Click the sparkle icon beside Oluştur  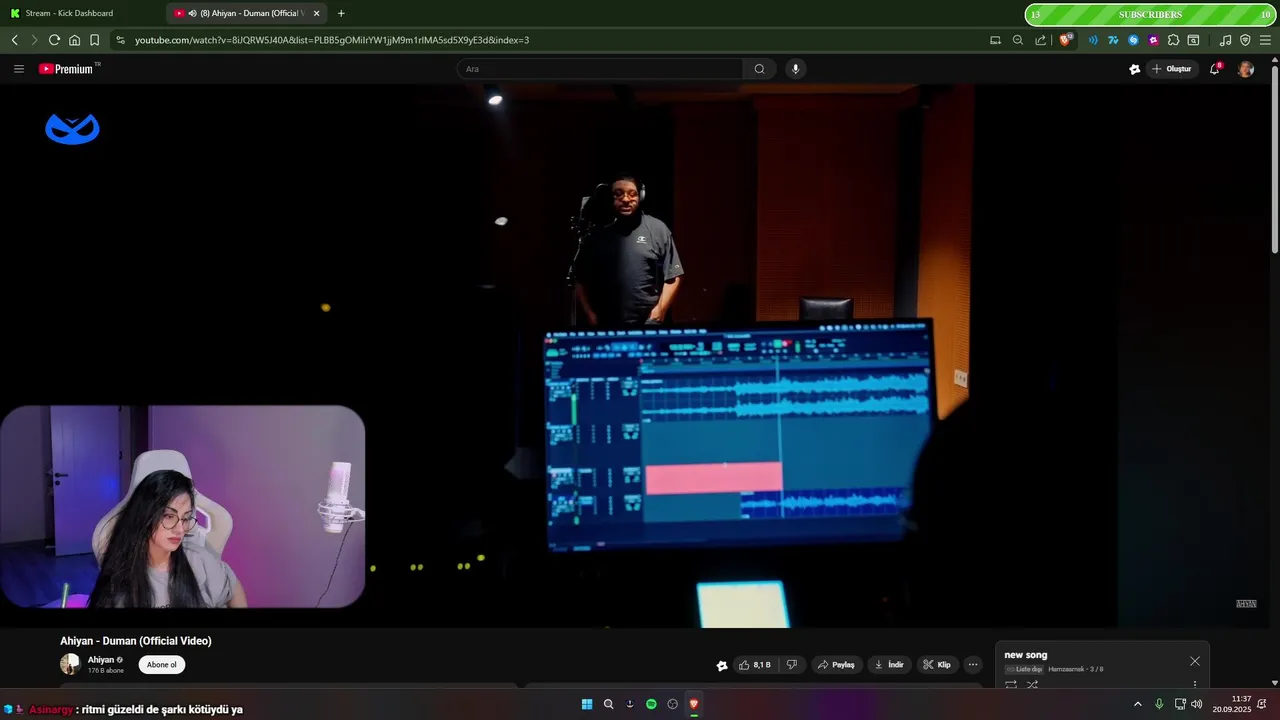tap(1135, 69)
